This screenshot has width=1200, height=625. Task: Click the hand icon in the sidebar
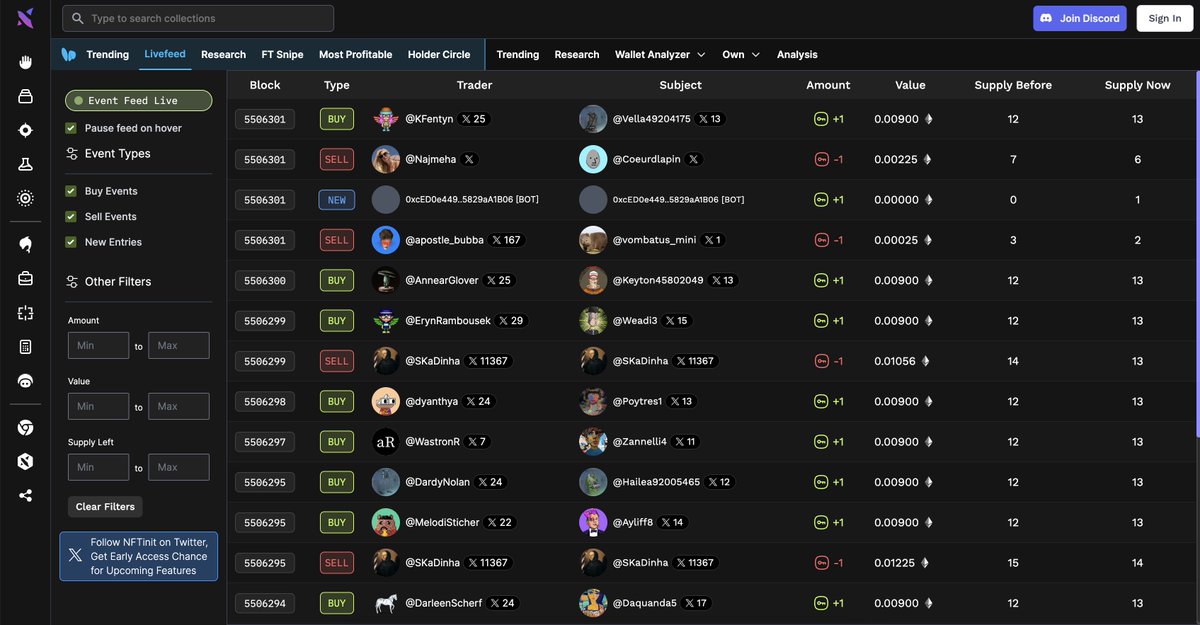[25, 63]
